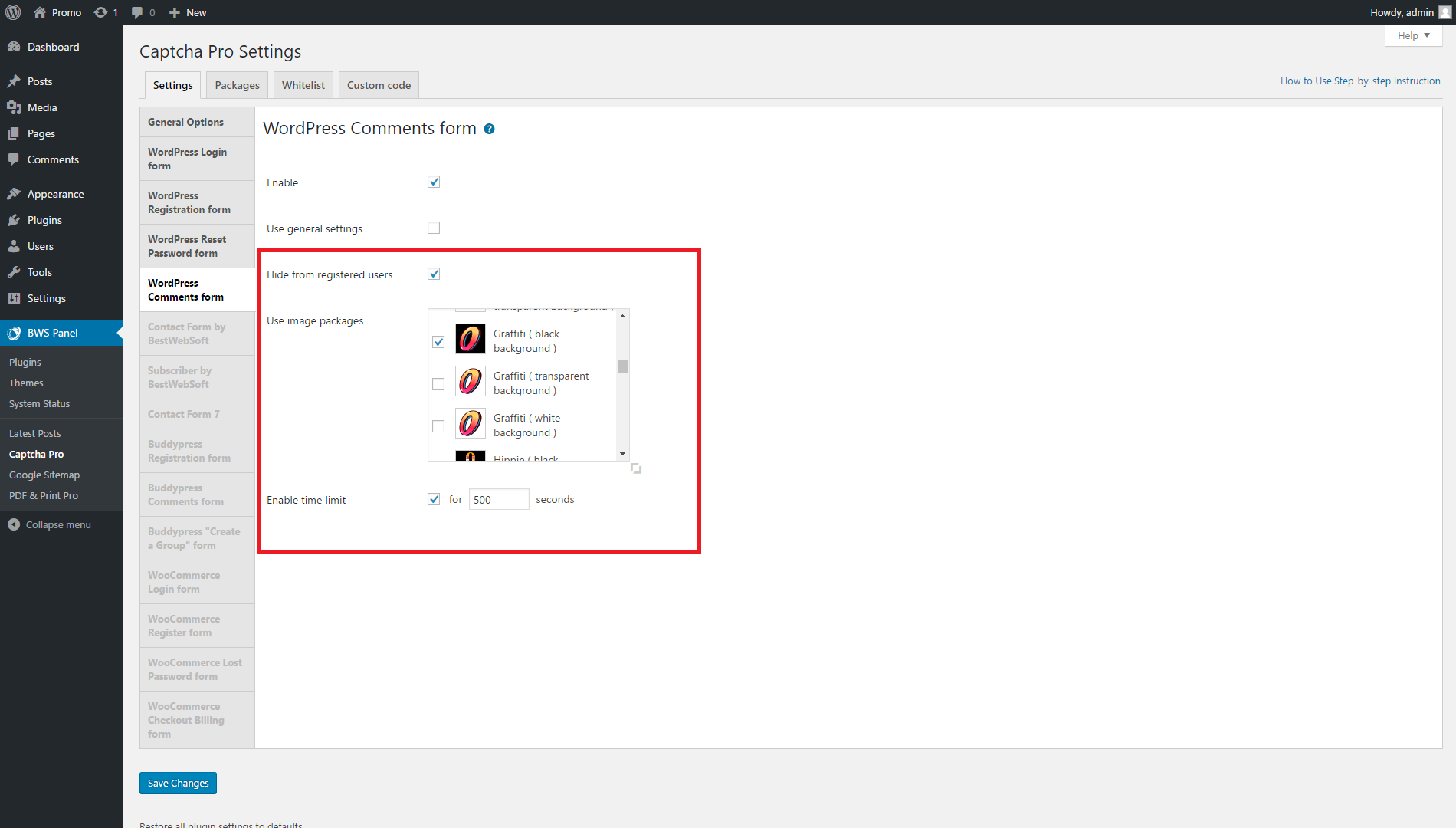Expand the Help dropdown
The width and height of the screenshot is (1456, 828).
click(x=1413, y=35)
